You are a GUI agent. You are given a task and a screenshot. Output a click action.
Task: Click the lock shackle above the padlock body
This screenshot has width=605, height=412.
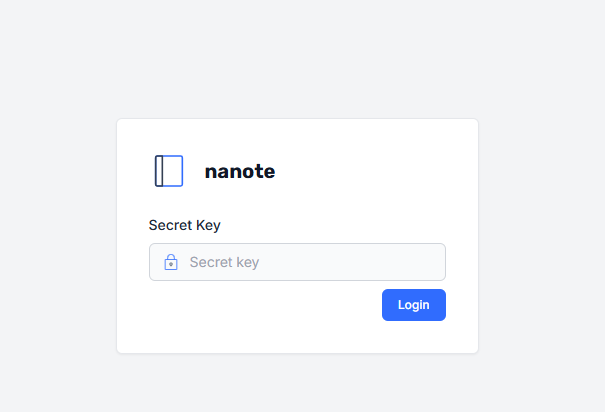171,257
